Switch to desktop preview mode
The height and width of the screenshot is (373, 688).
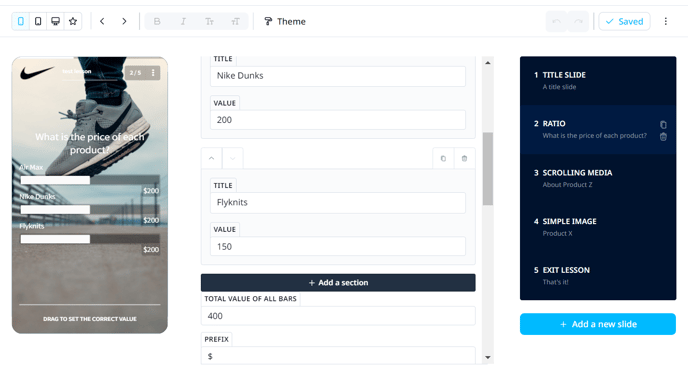55,22
